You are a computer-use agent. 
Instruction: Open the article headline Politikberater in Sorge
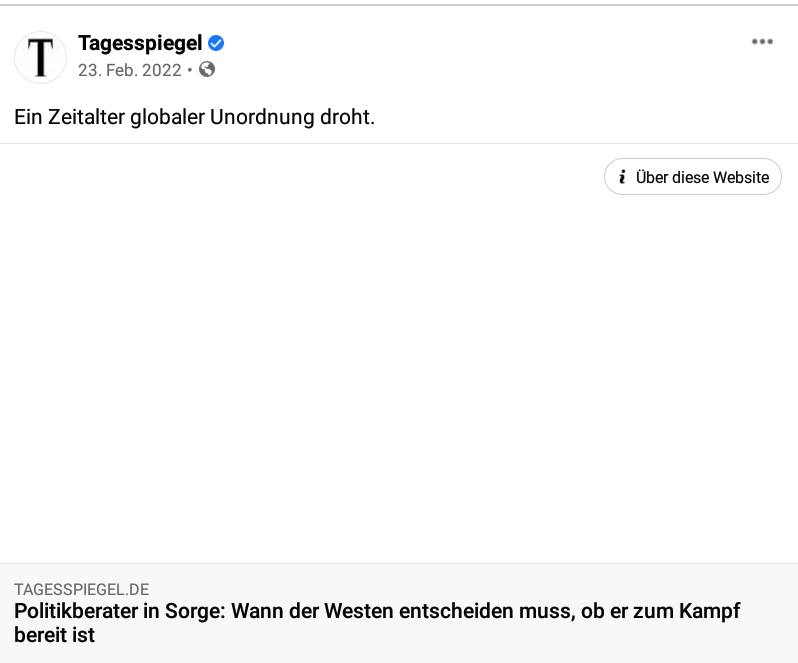[x=377, y=623]
